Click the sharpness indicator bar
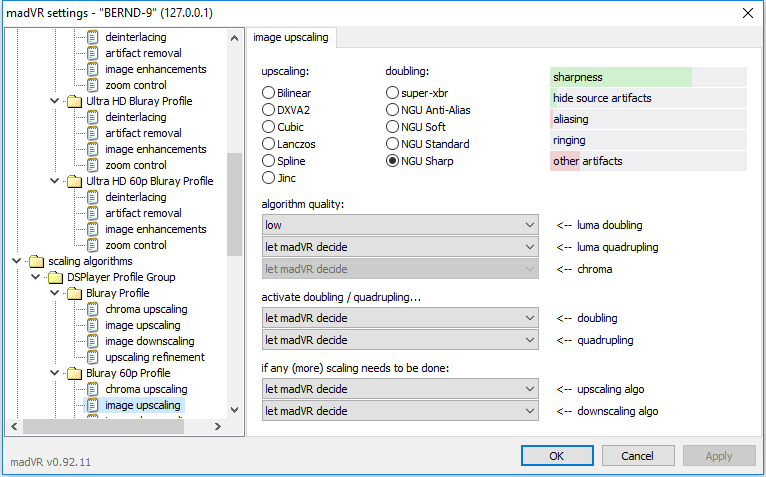Screen dimensions: 766x477 (x=648, y=77)
